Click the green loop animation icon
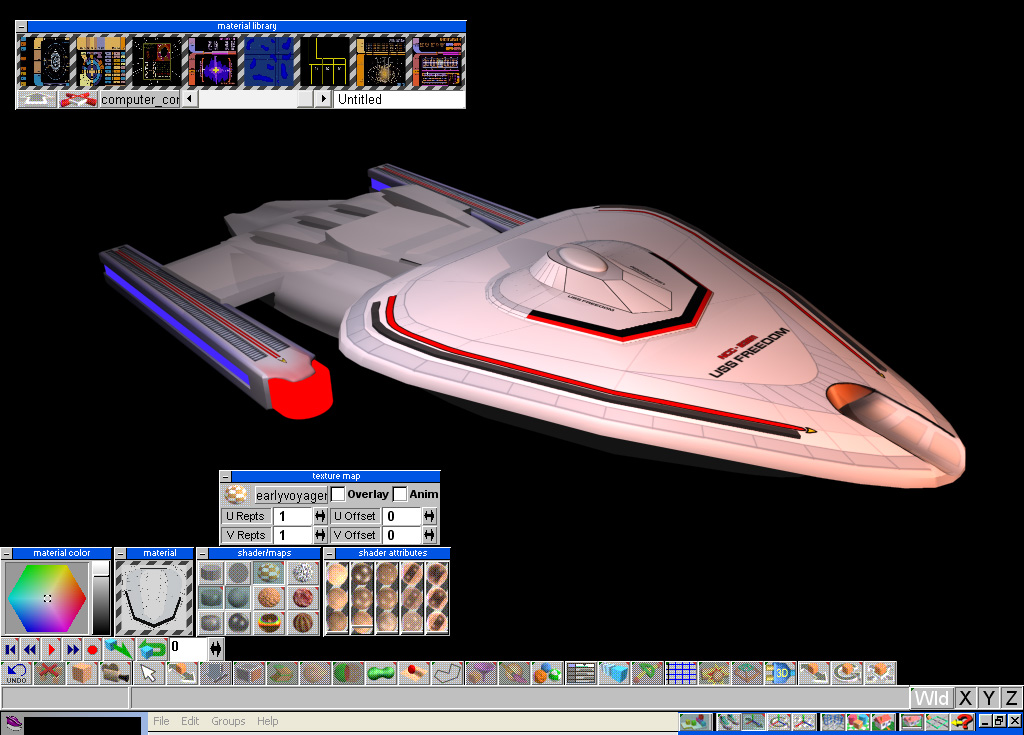Viewport: 1024px width, 735px height. 152,649
